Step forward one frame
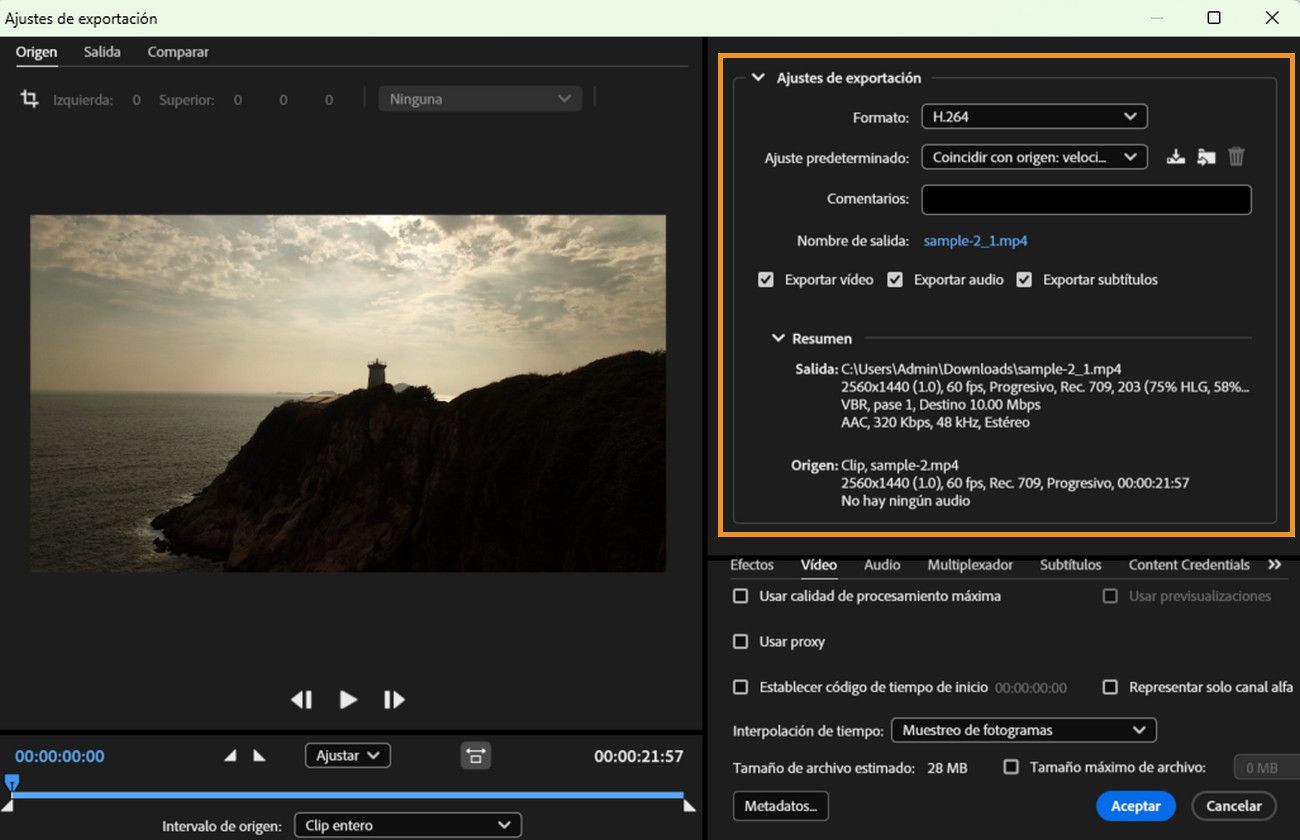This screenshot has height=840, width=1300. pos(395,700)
